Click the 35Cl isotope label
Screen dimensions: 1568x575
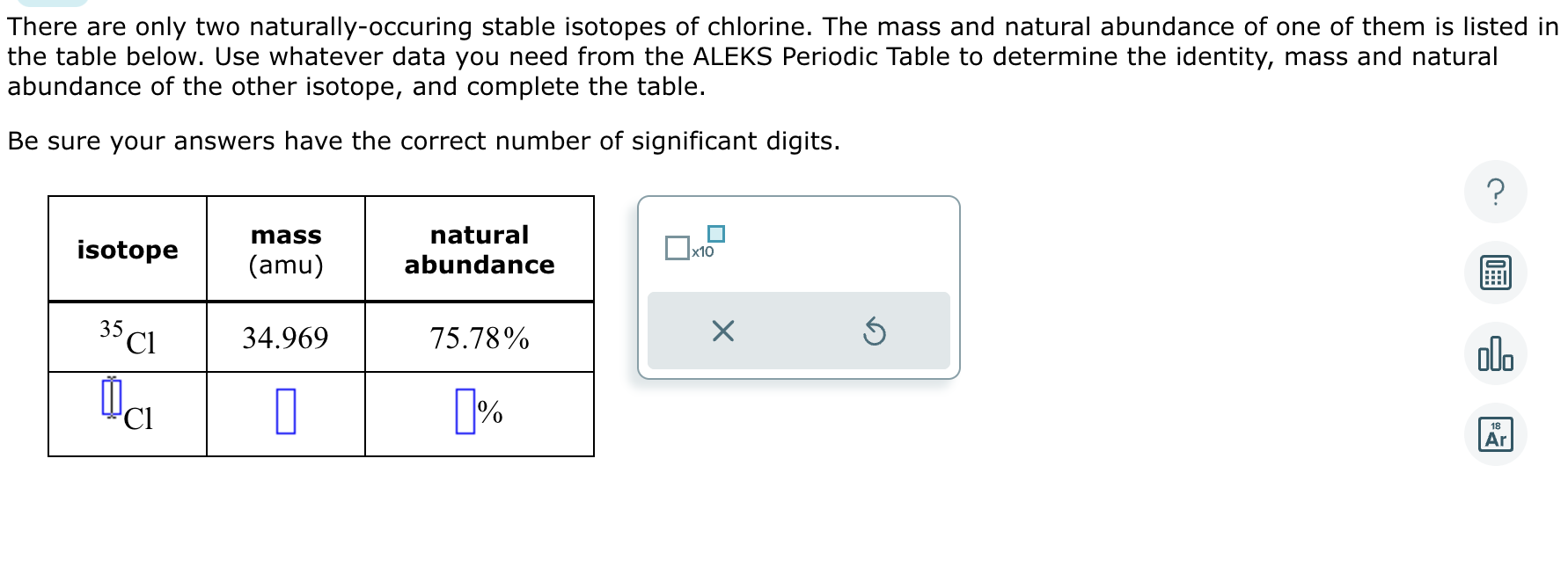[128, 338]
